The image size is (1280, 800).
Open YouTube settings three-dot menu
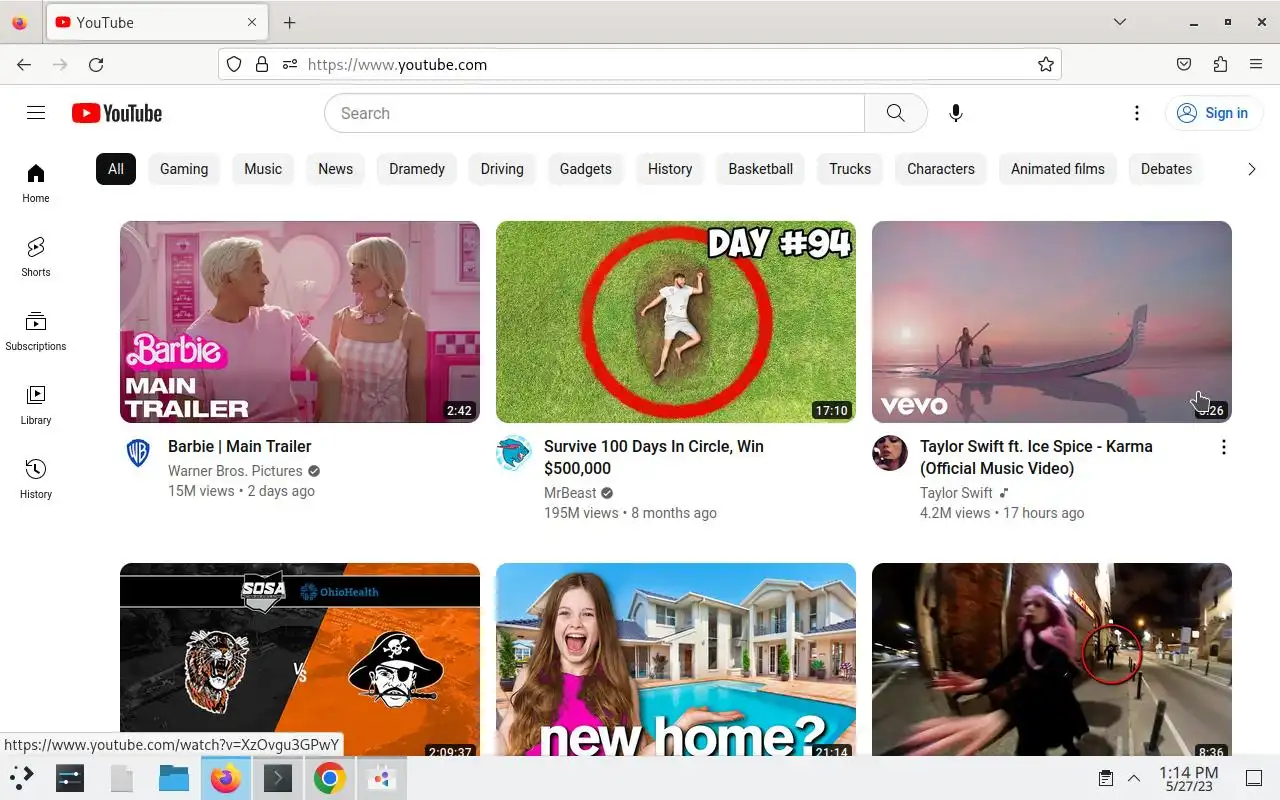click(1136, 113)
